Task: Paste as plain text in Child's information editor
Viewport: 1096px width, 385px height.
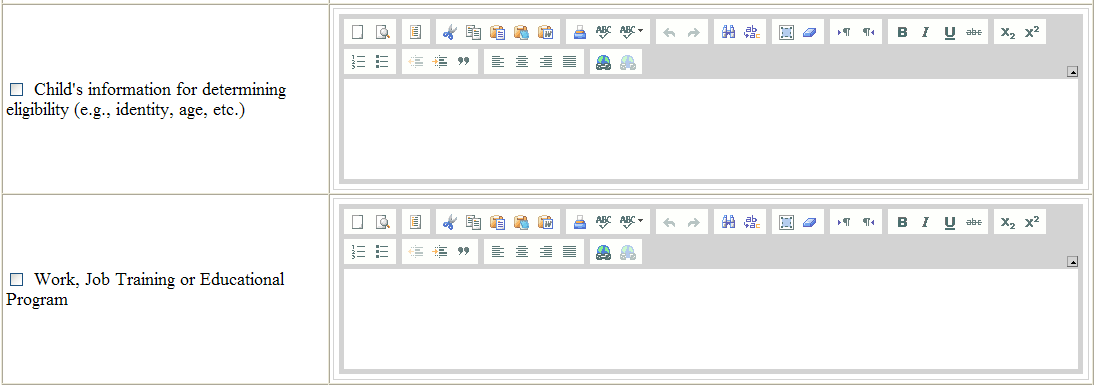Action: (x=521, y=31)
